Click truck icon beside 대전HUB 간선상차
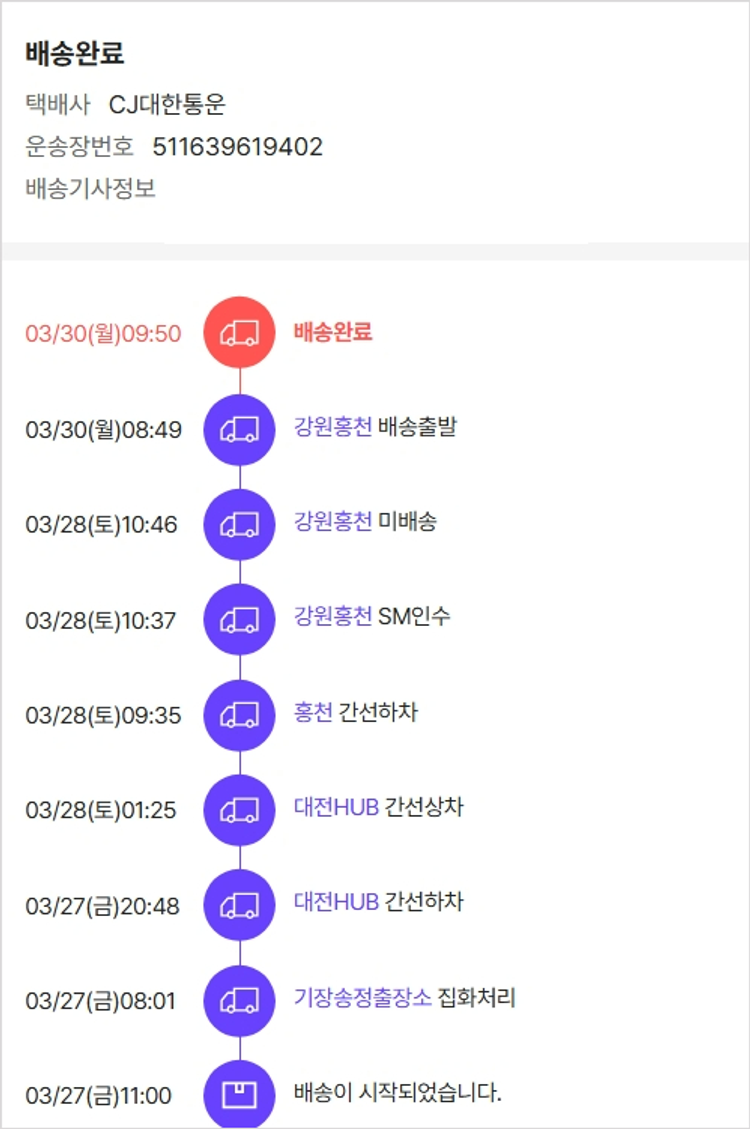750x1129 pixels. 239,810
